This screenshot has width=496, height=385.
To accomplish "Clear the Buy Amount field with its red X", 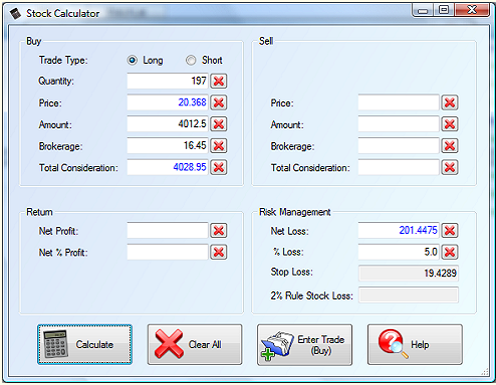I will point(219,124).
